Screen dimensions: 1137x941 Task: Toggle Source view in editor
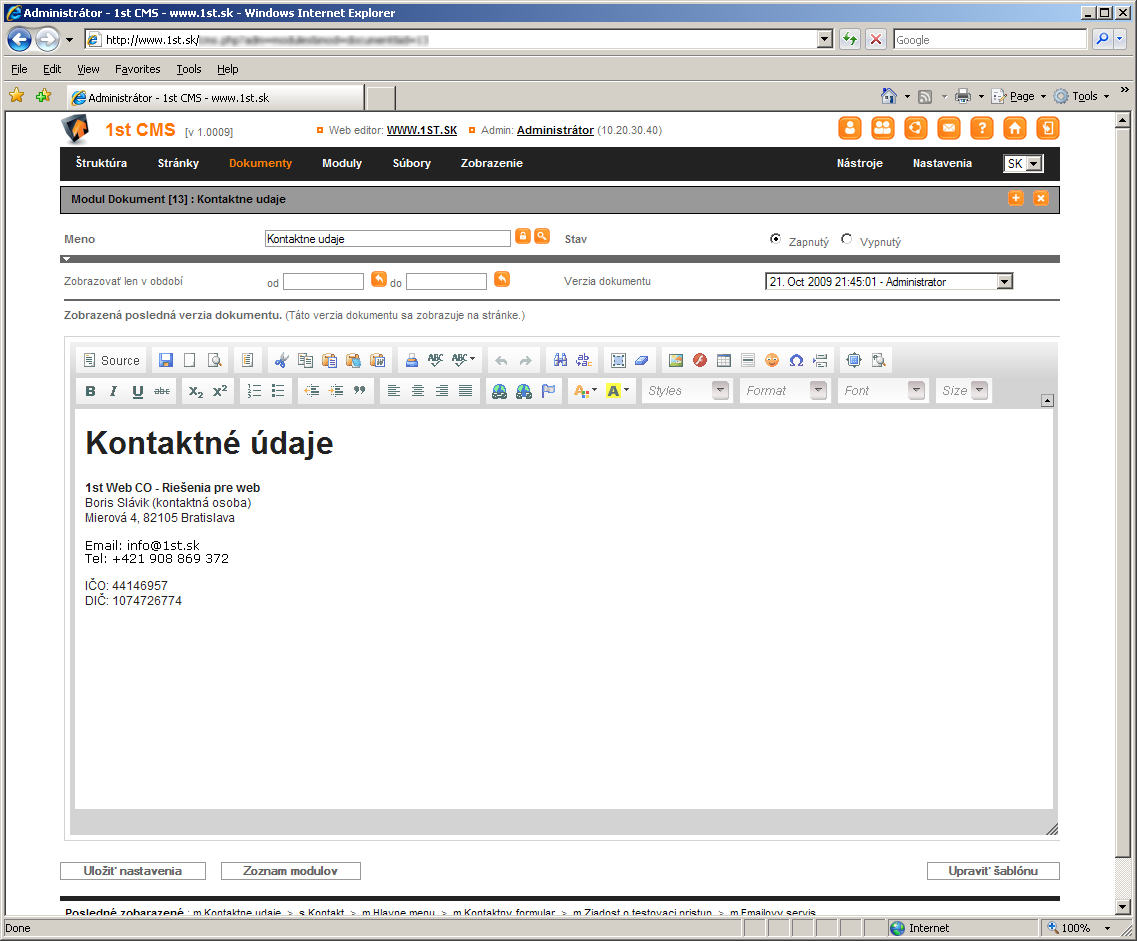pyautogui.click(x=111, y=360)
